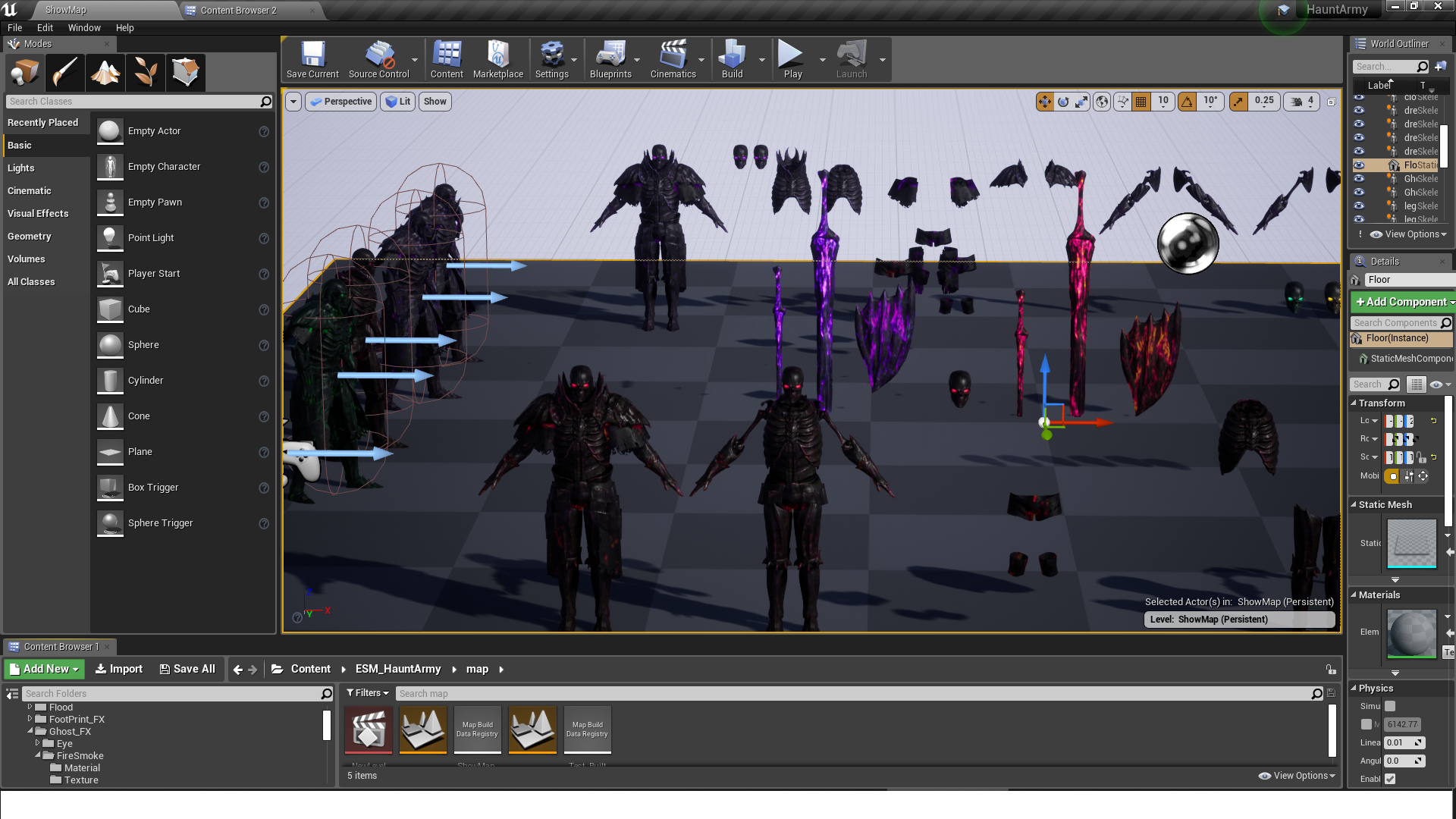Viewport: 1456px width, 819px height.
Task: Open the rotation snap 10° dropdown
Action: (x=1210, y=102)
